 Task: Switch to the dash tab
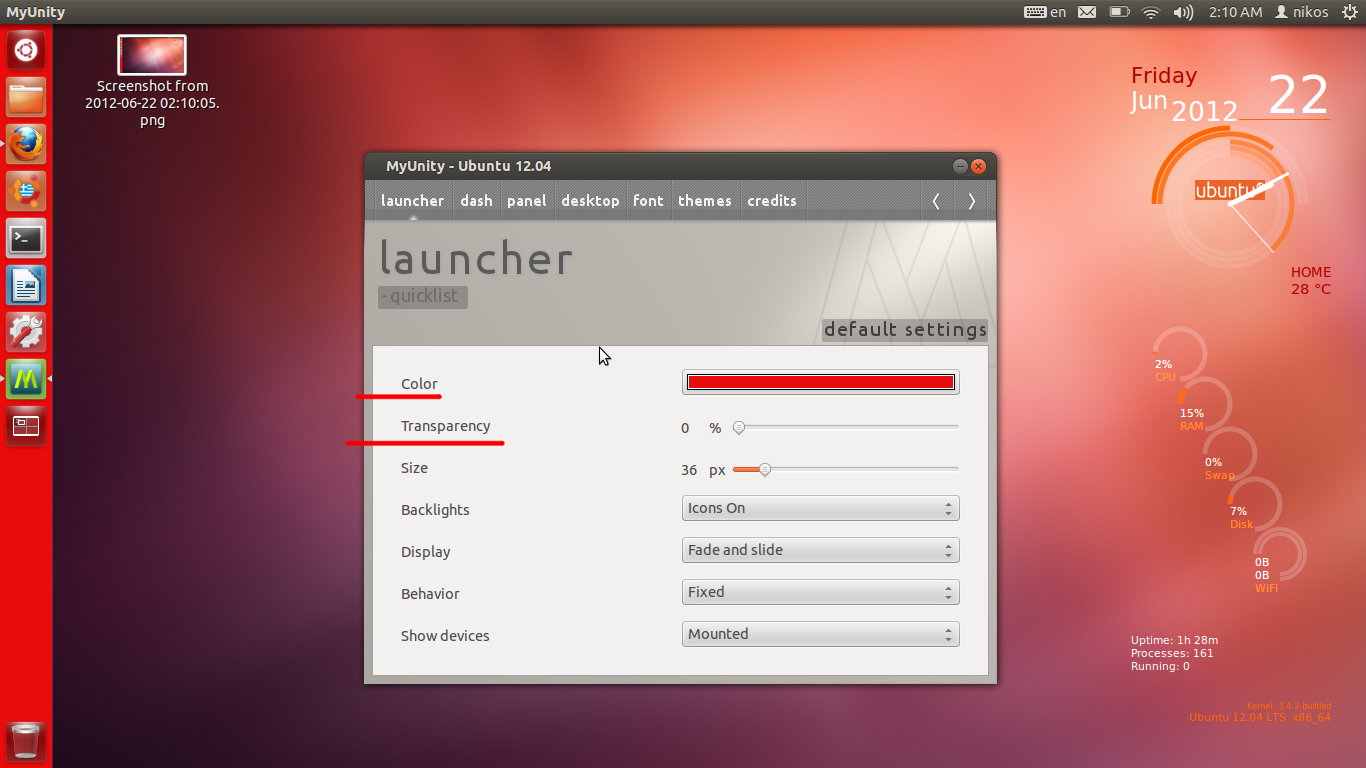coord(476,201)
